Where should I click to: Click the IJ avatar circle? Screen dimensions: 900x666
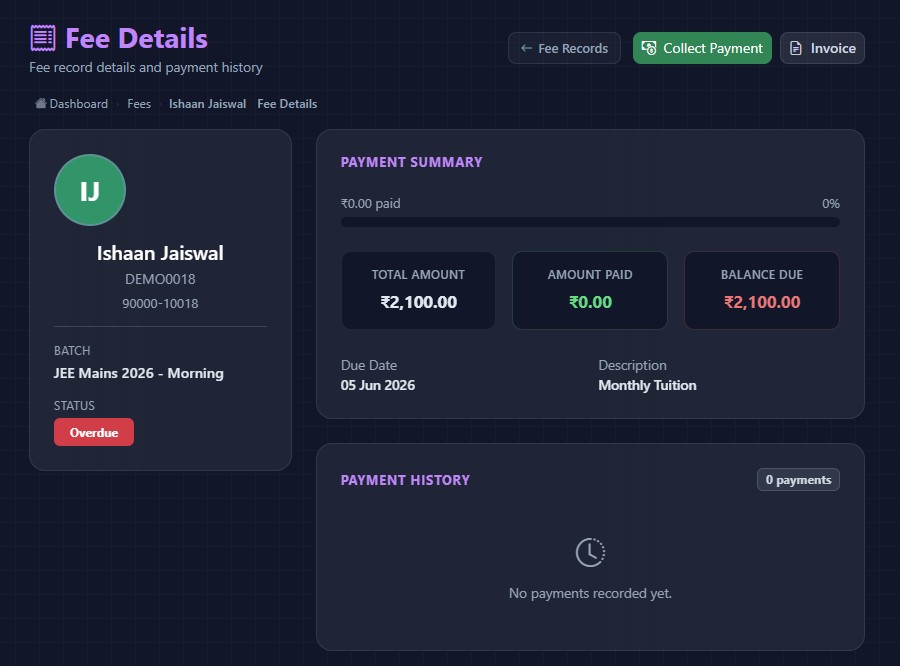90,190
